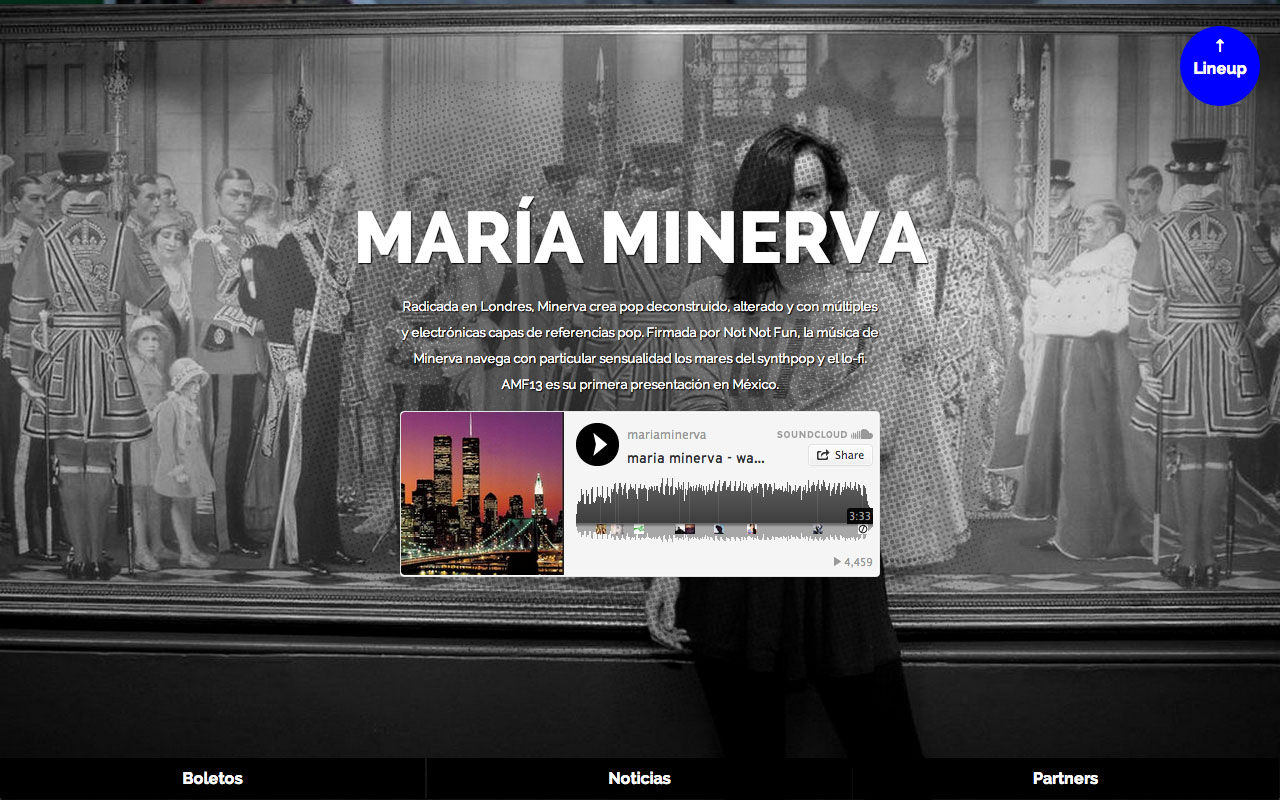This screenshot has height=800, width=1280.
Task: Click the leftmost comment avatar on the waveform
Action: click(x=602, y=529)
